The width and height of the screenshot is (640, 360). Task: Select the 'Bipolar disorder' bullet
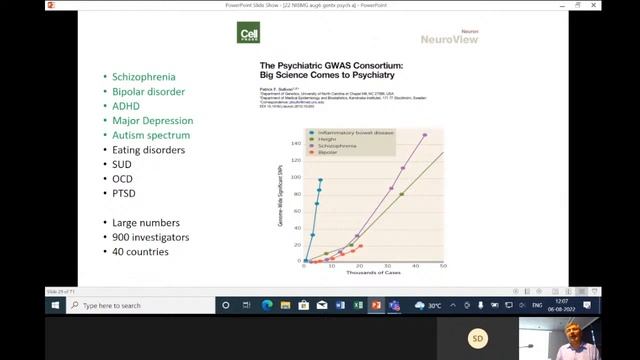(149, 91)
